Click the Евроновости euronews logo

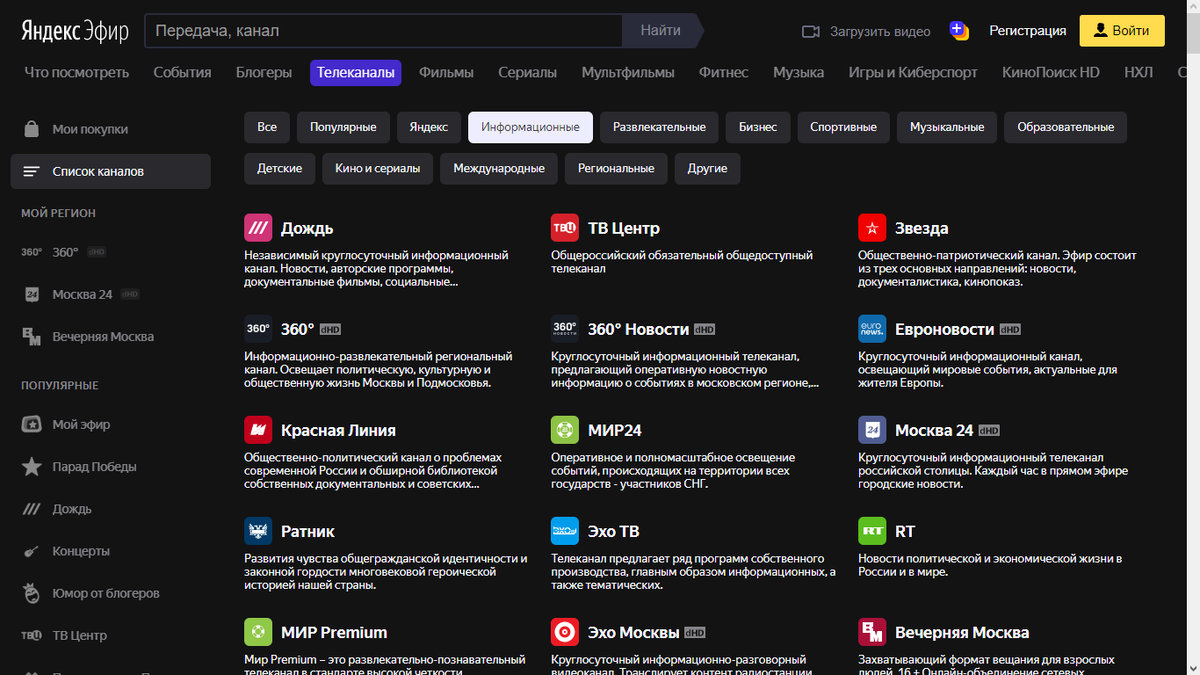coord(872,329)
